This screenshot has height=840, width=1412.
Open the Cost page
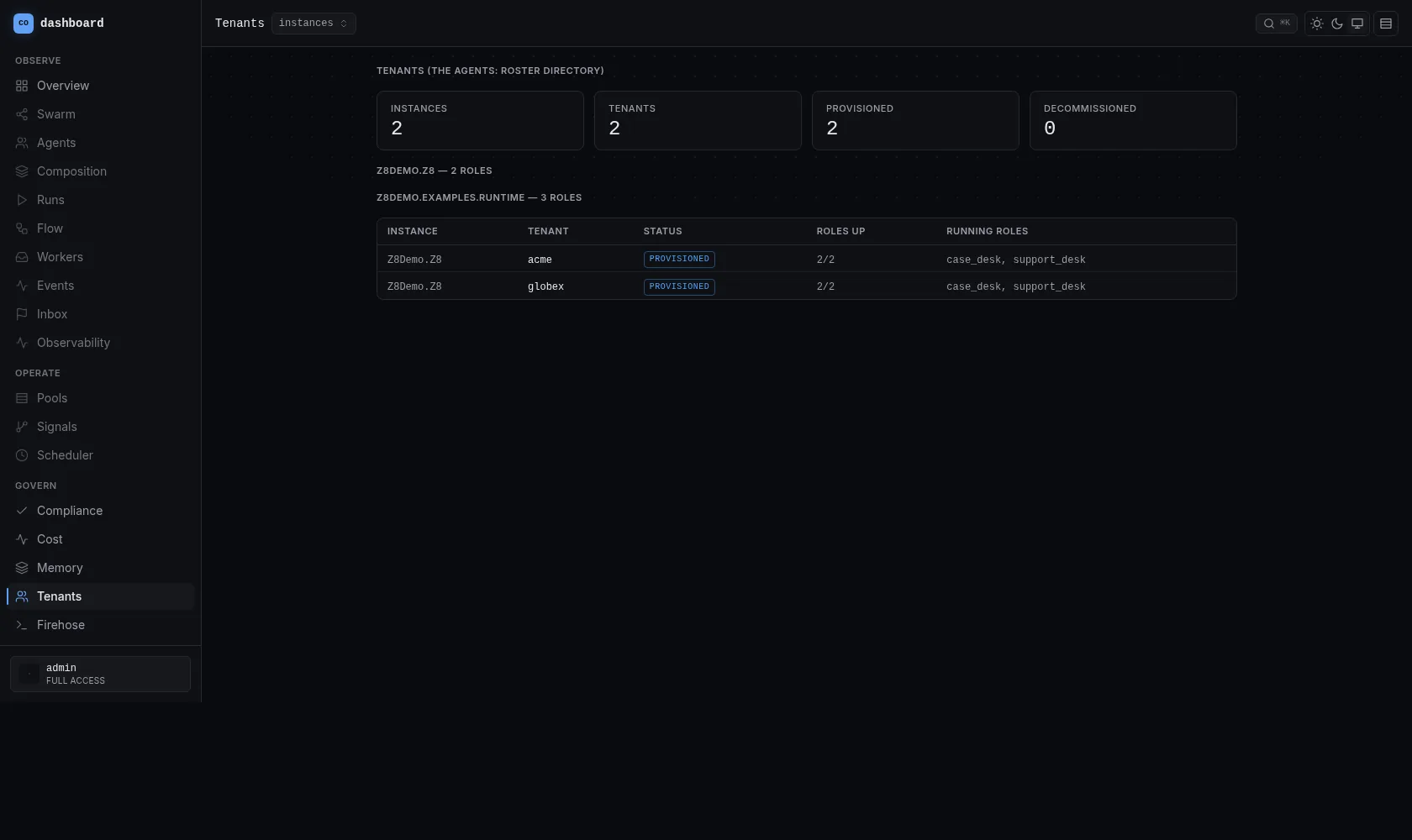100,539
